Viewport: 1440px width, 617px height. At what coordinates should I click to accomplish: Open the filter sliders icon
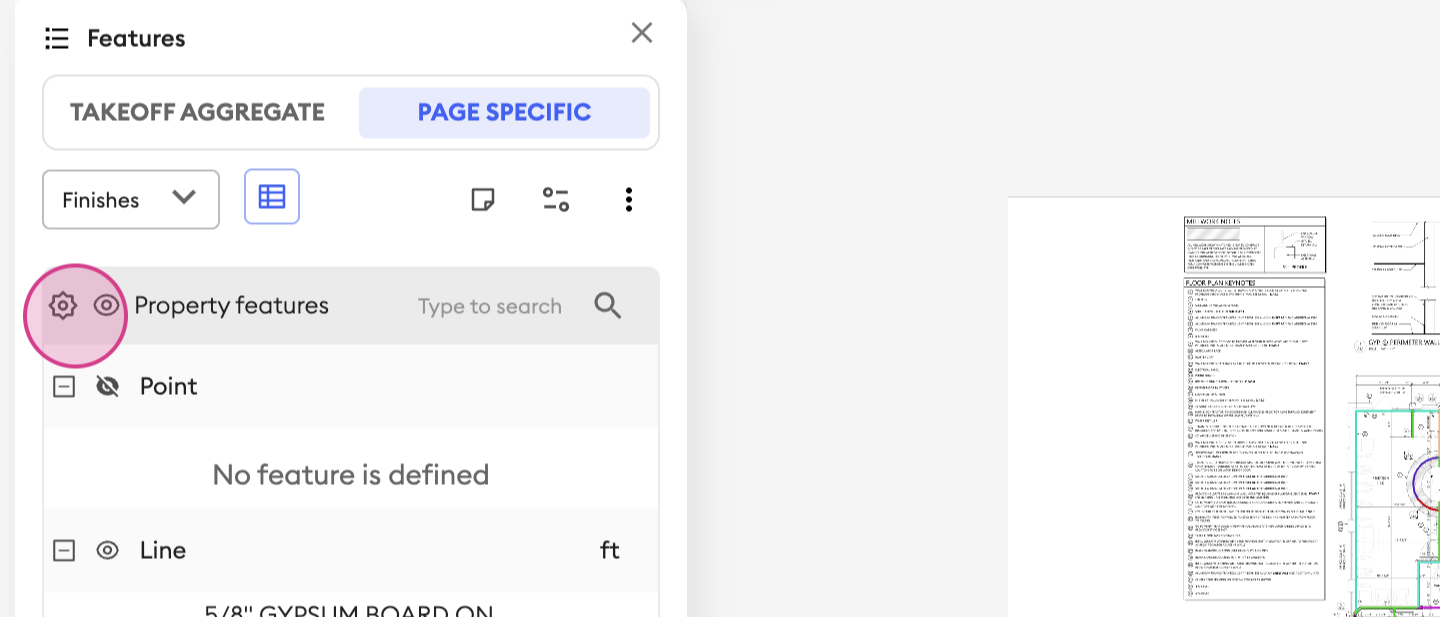tap(556, 199)
